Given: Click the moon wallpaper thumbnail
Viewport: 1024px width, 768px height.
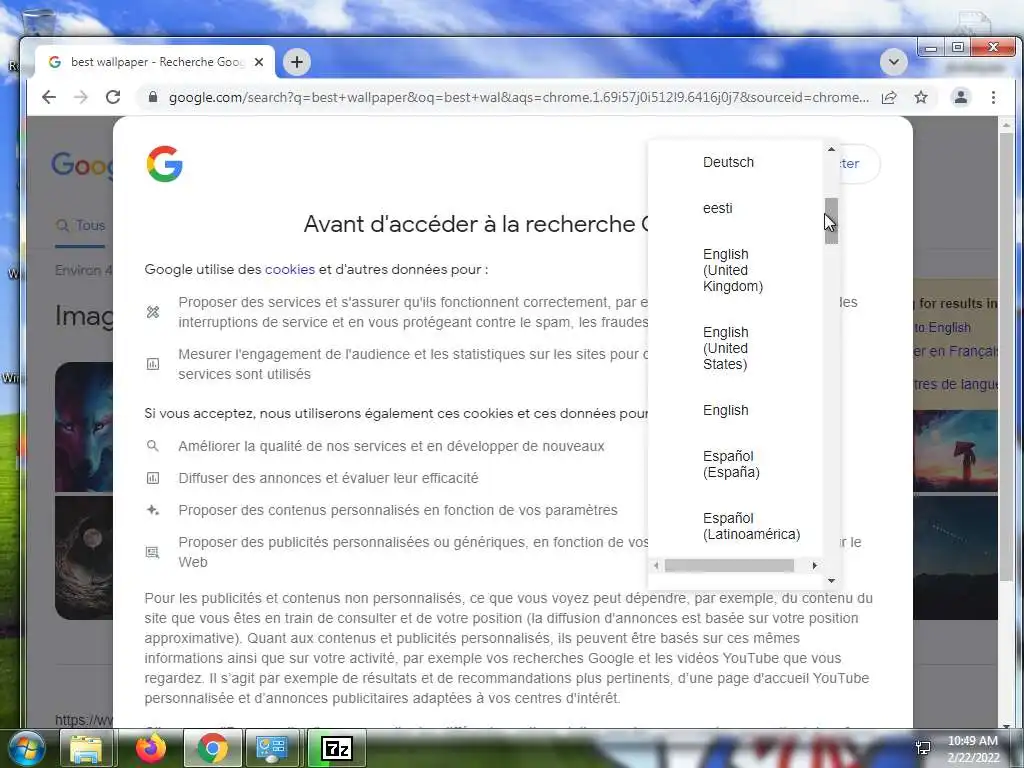Looking at the screenshot, I should [x=84, y=558].
